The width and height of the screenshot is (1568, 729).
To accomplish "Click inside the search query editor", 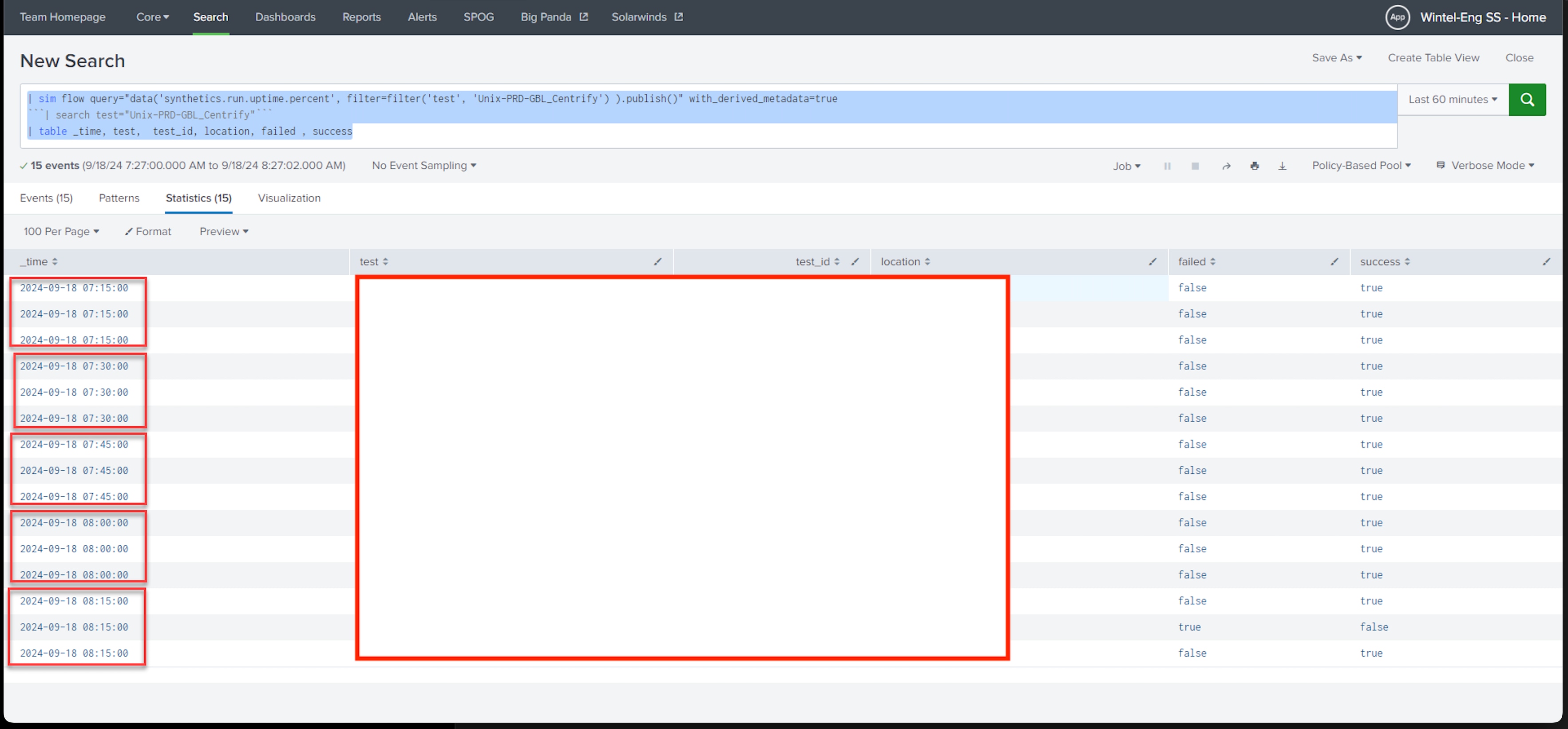I will point(709,115).
